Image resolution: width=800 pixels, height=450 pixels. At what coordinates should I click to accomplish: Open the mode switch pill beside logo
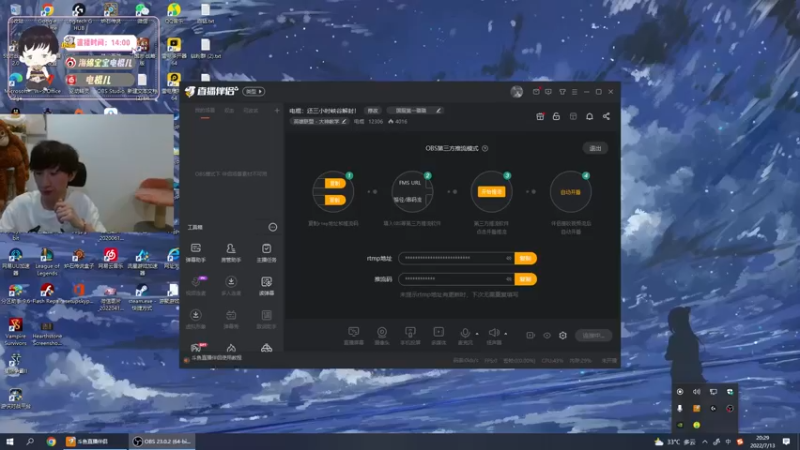[254, 91]
